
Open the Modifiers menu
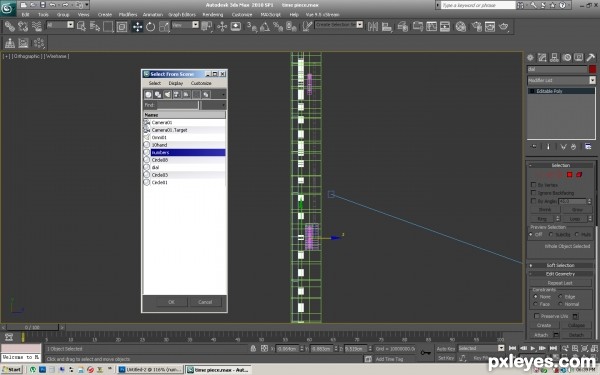(128, 15)
